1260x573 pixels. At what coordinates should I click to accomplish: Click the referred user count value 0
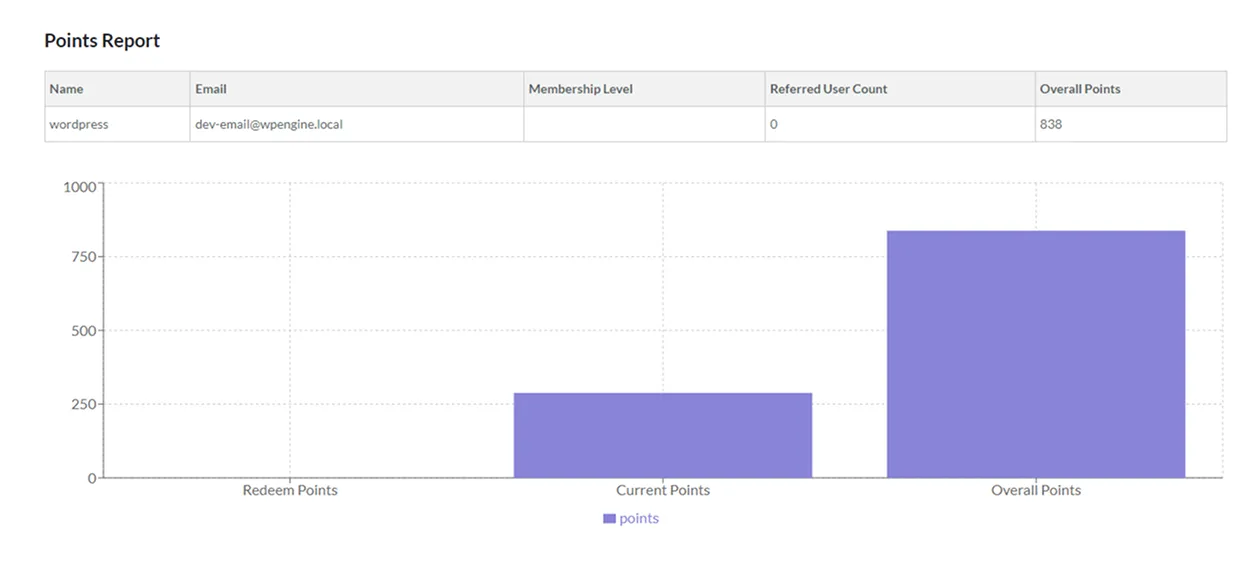900,125
